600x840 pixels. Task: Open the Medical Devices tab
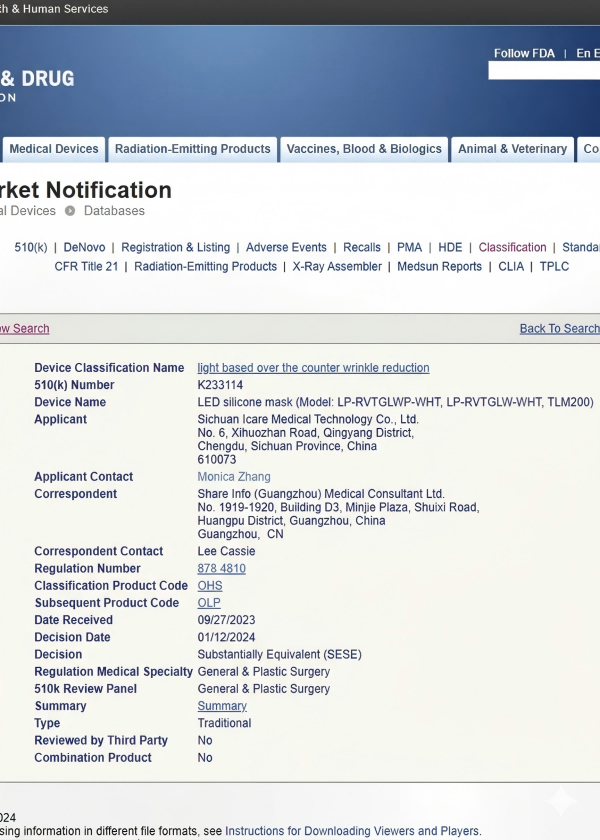click(54, 149)
